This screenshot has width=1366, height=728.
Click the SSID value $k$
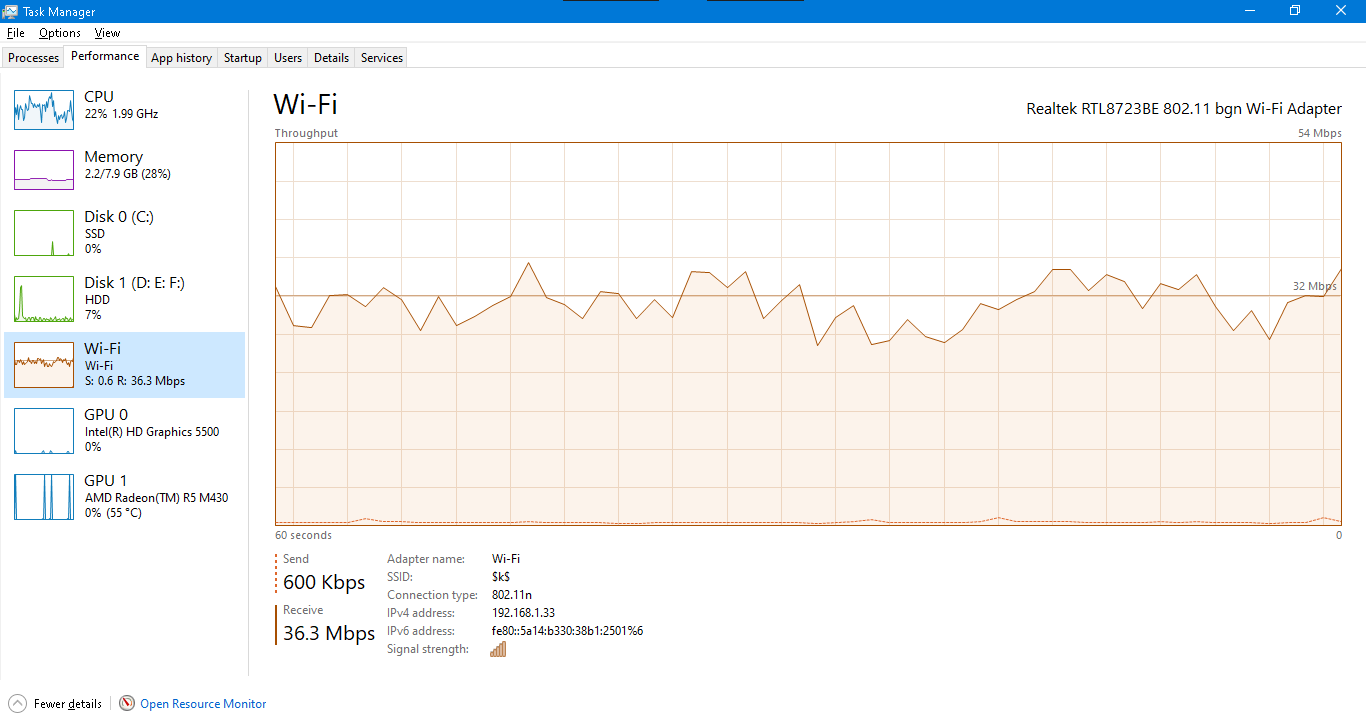point(501,577)
